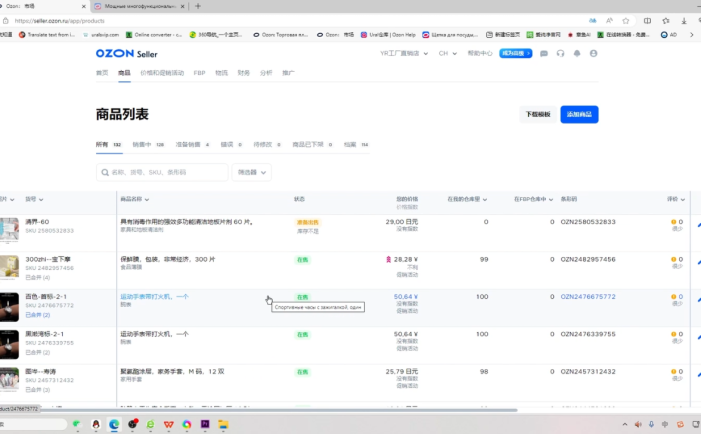Open the browser downloads icon

point(684,21)
